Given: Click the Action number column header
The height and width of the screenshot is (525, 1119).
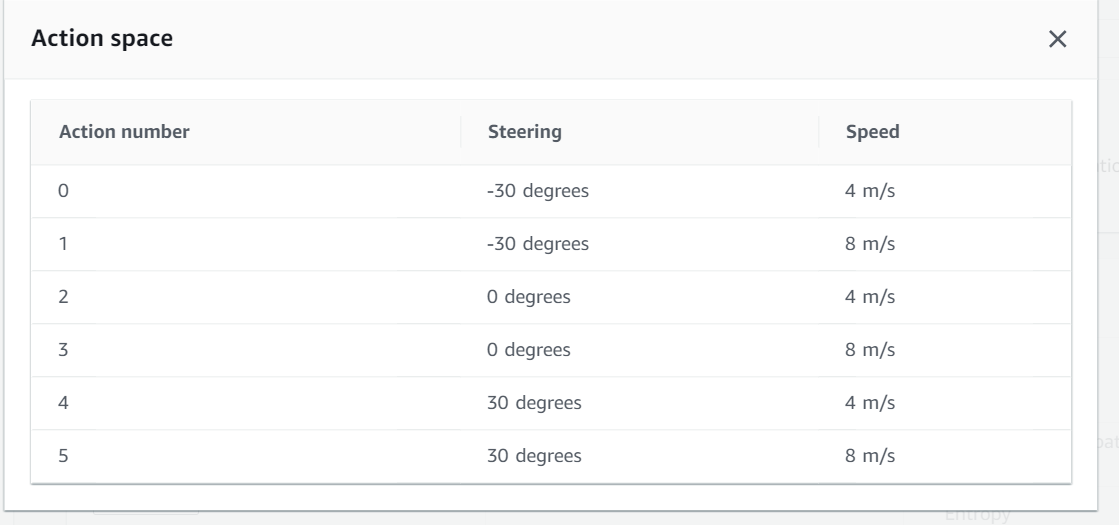Looking at the screenshot, I should tap(125, 131).
